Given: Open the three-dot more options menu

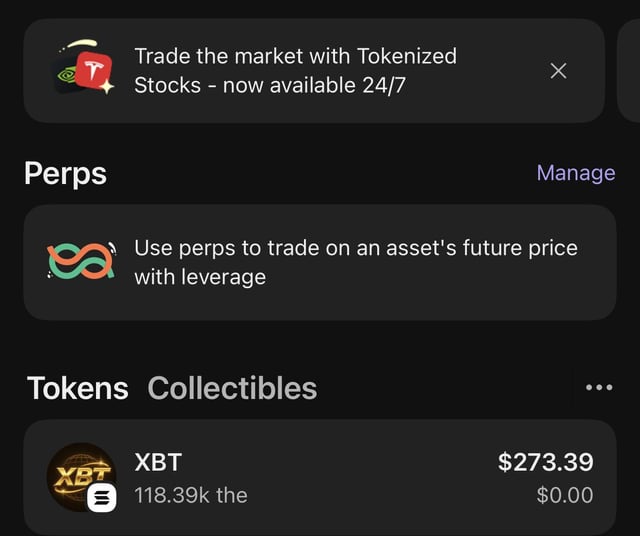Looking at the screenshot, I should (x=598, y=388).
